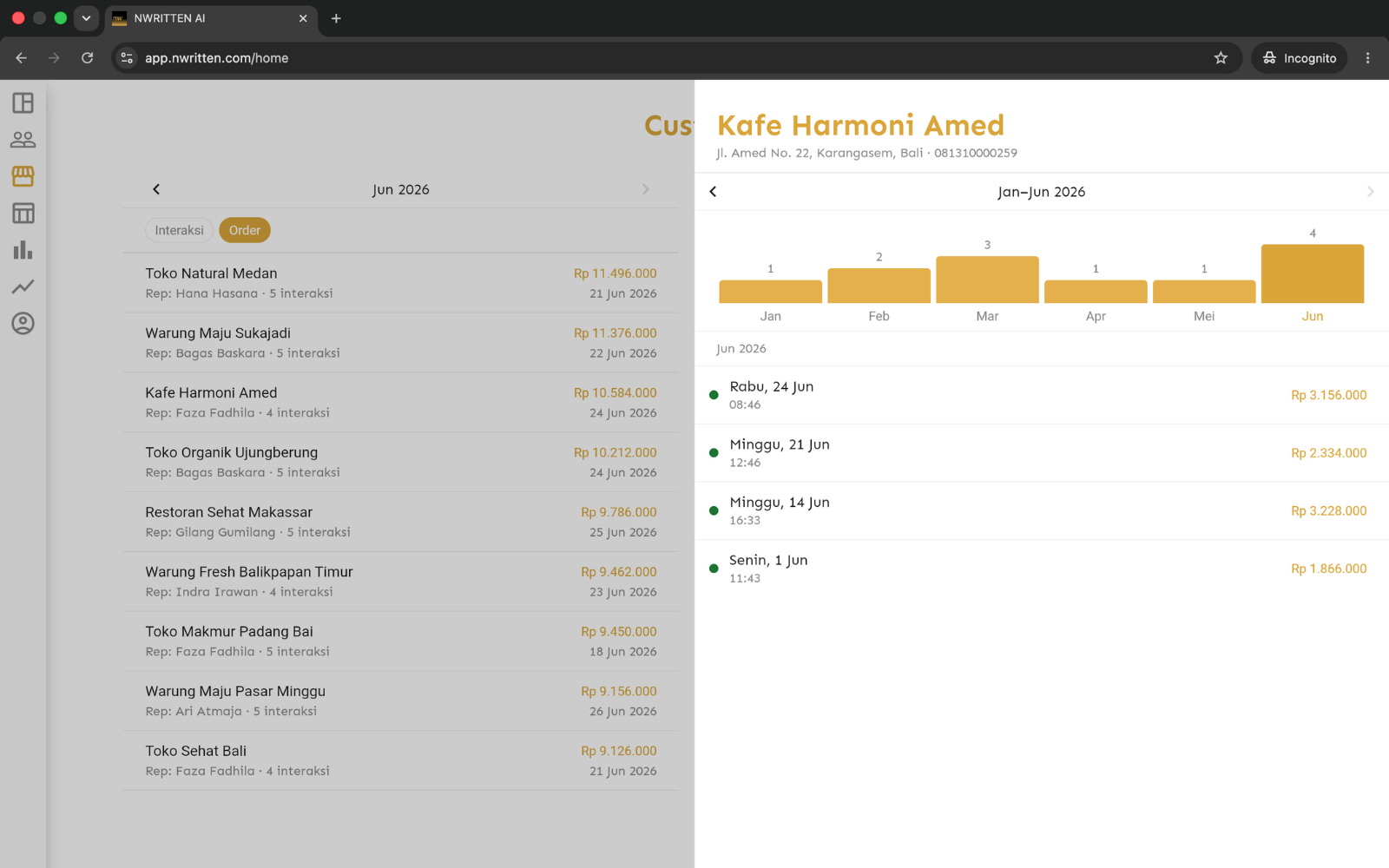Viewport: 1389px width, 868px height.
Task: Select the Apr bar in chart
Action: (x=1096, y=292)
